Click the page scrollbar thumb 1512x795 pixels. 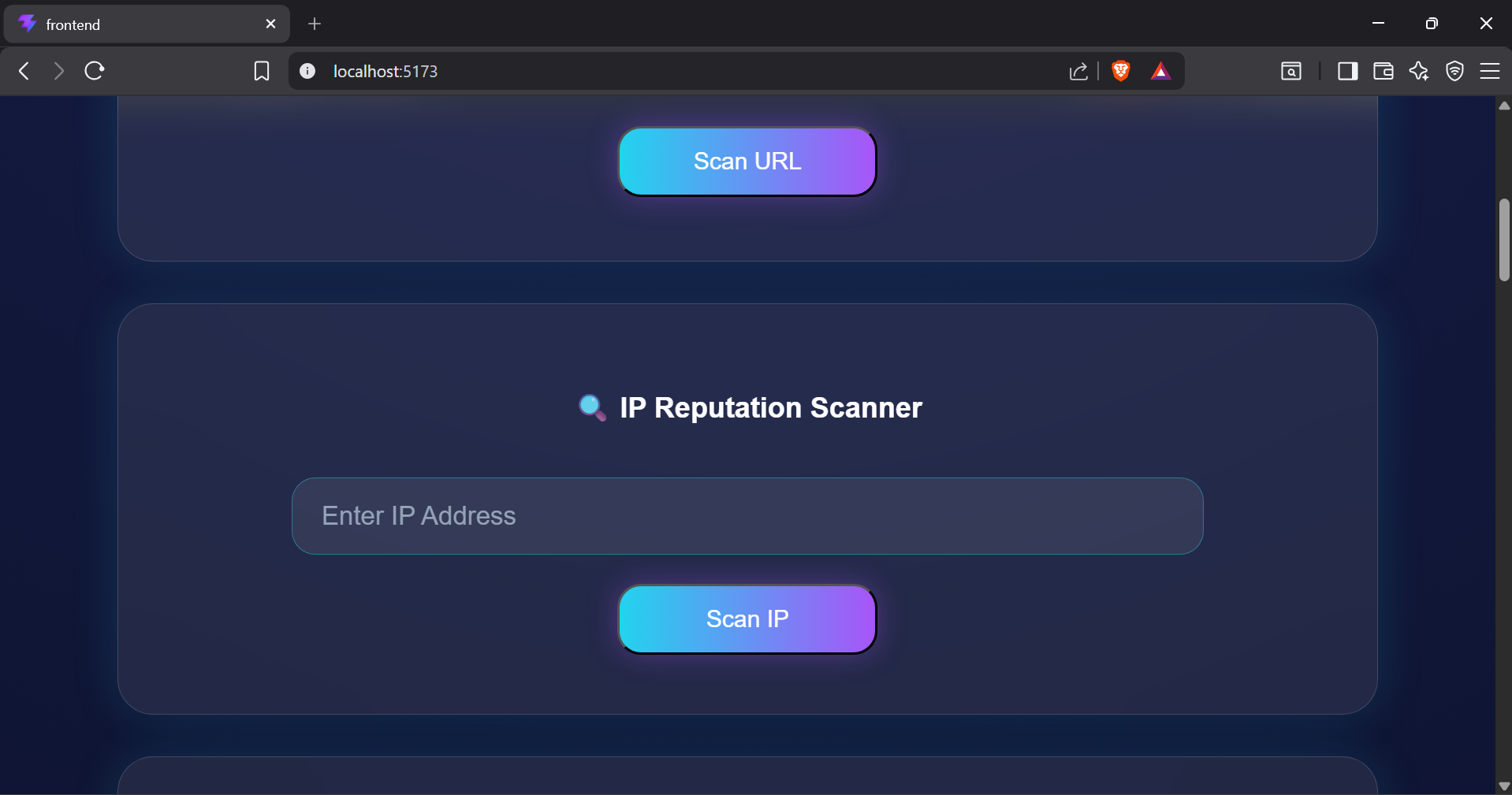1504,240
